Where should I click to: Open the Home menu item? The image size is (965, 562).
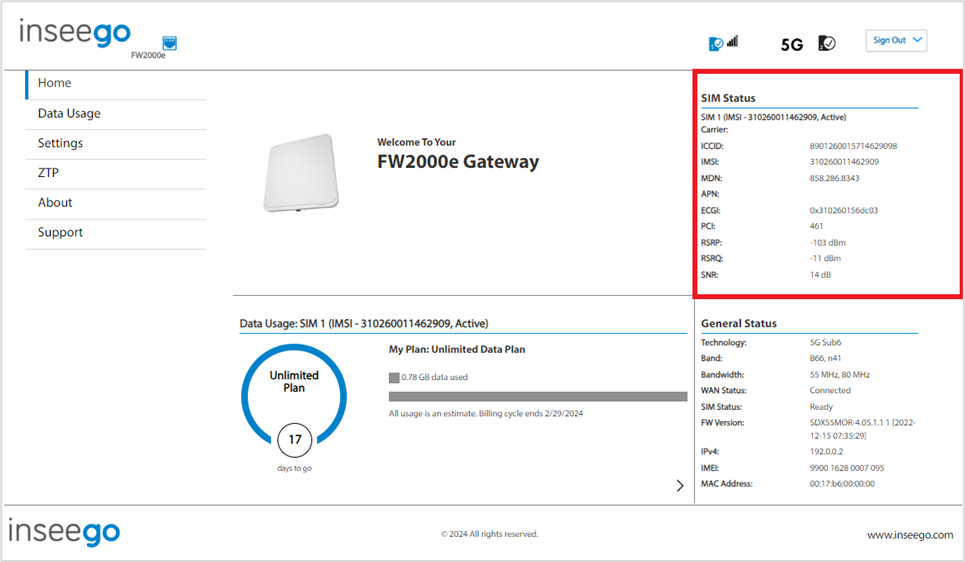coord(116,83)
